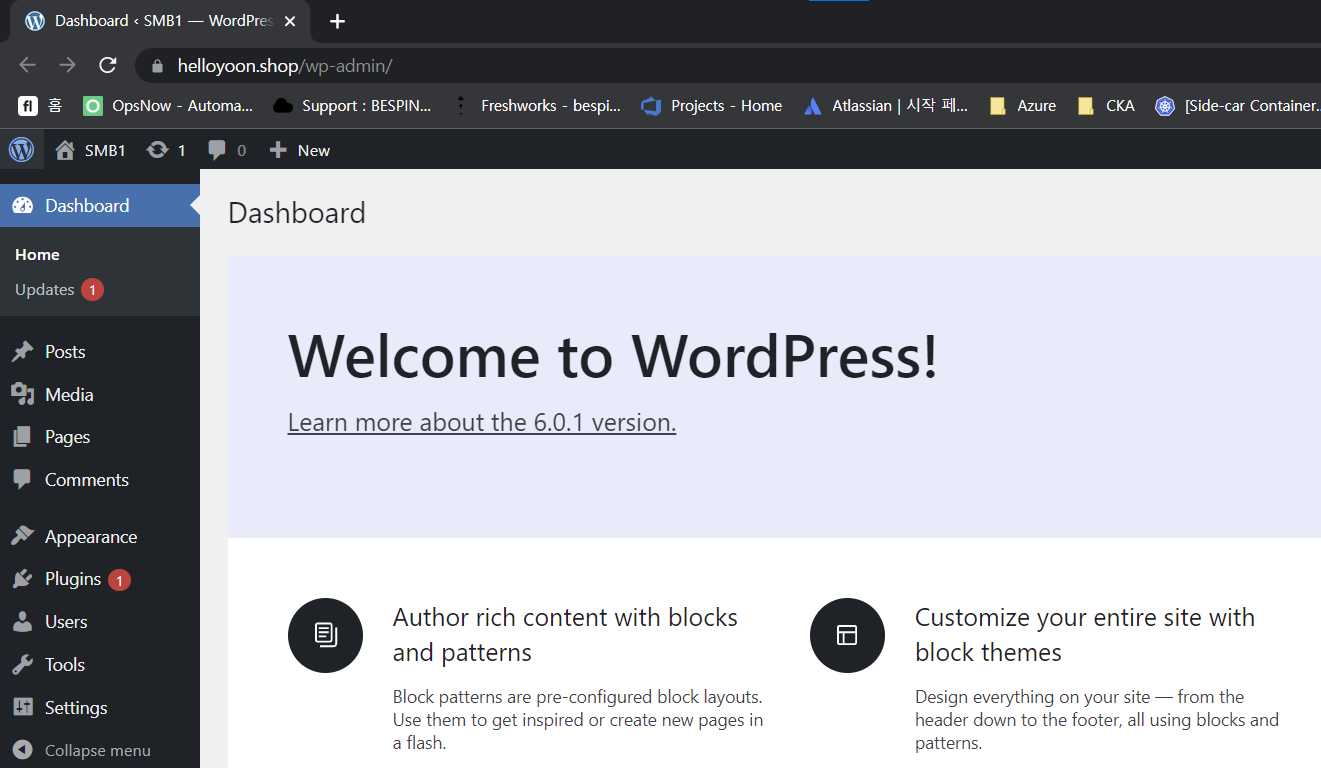The height and width of the screenshot is (768, 1321).
Task: Open the Freshworks bookmark
Action: (x=537, y=106)
